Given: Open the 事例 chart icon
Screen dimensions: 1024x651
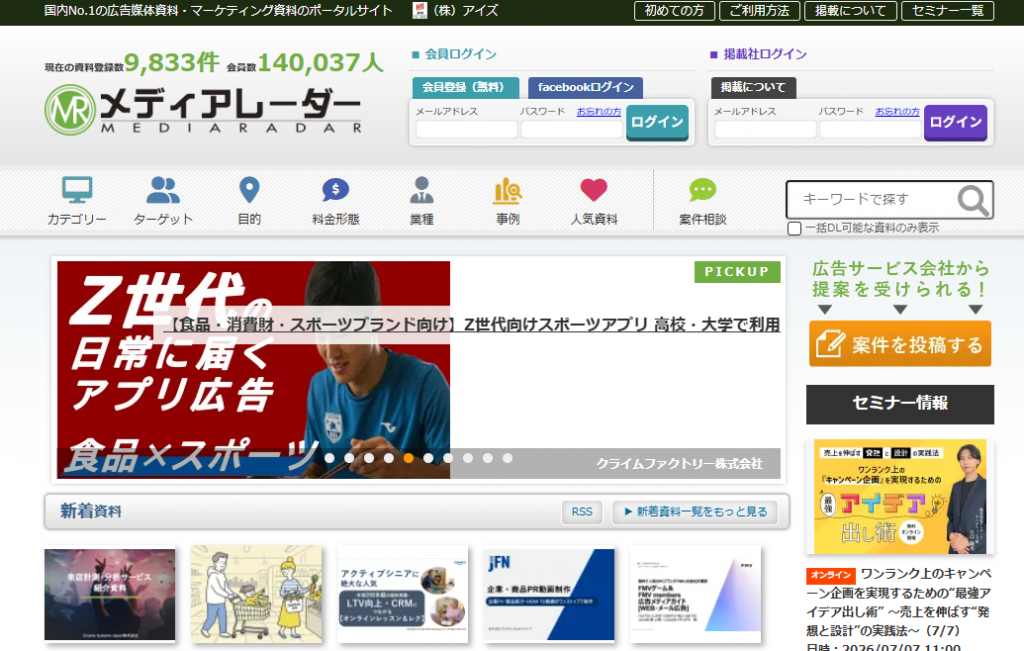Looking at the screenshot, I should 507,190.
